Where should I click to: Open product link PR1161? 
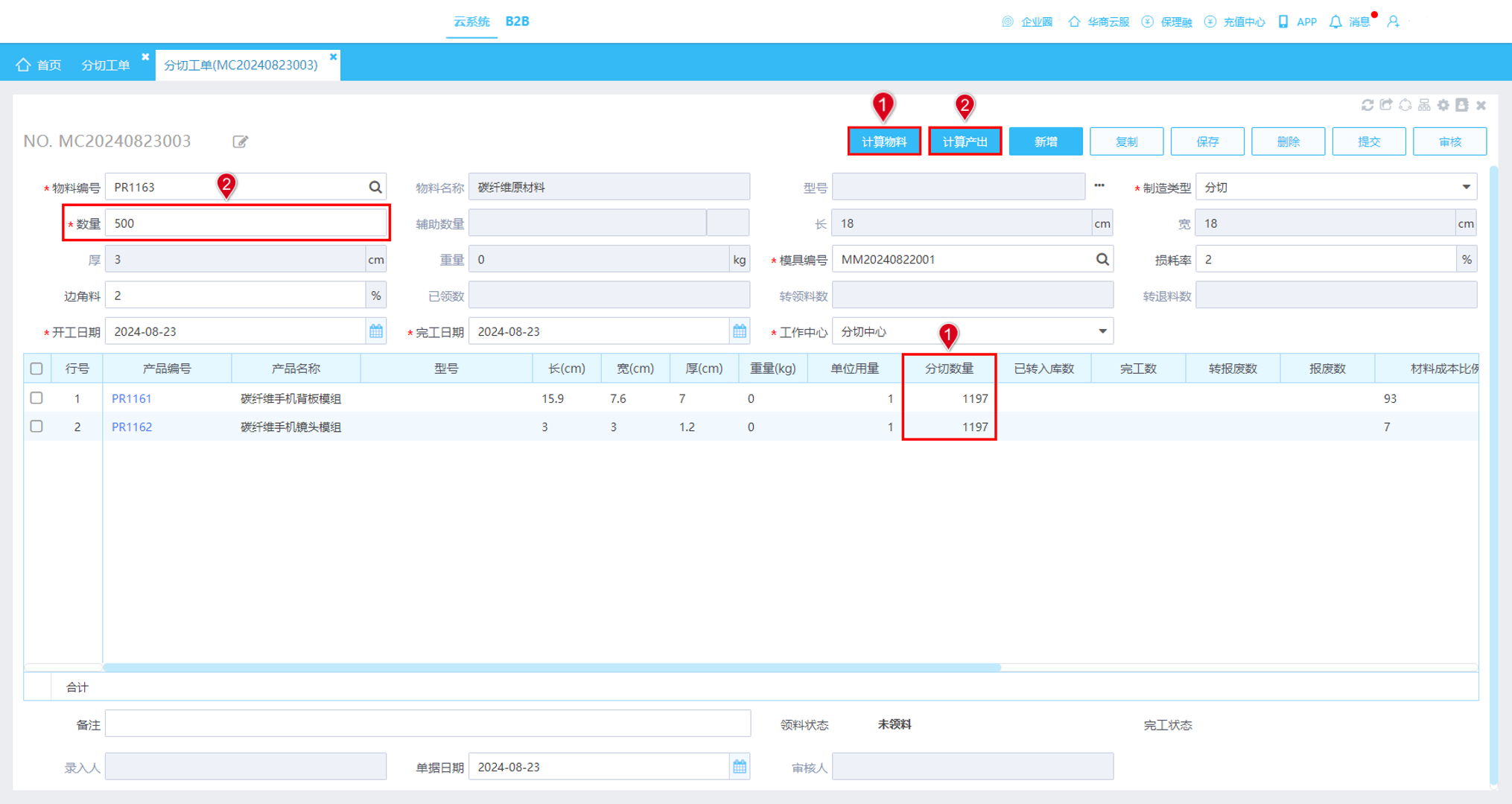pyautogui.click(x=132, y=398)
